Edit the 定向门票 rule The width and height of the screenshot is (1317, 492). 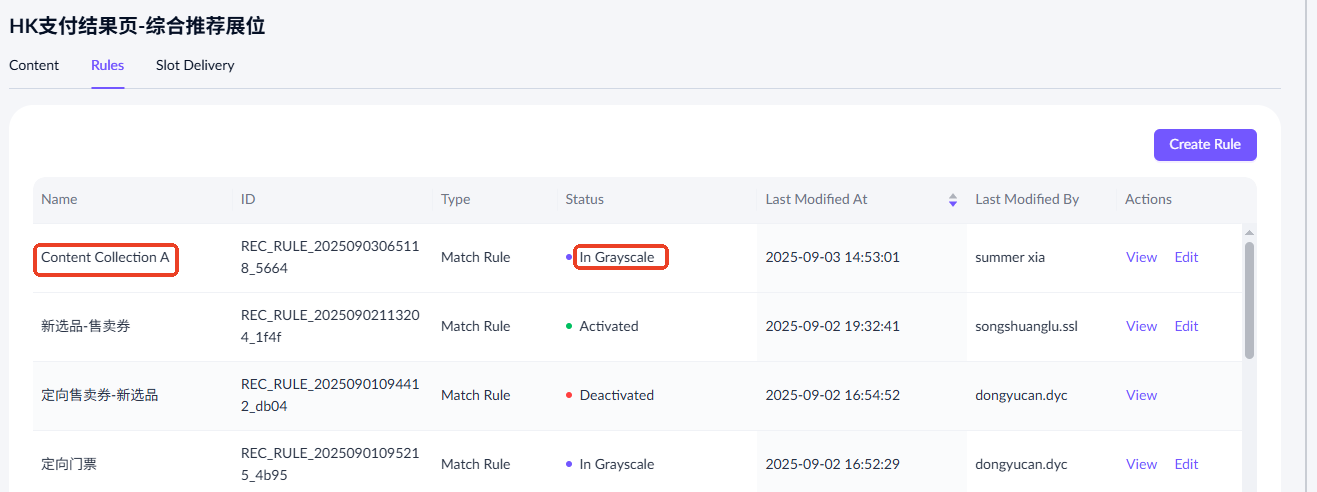pyautogui.click(x=1186, y=465)
